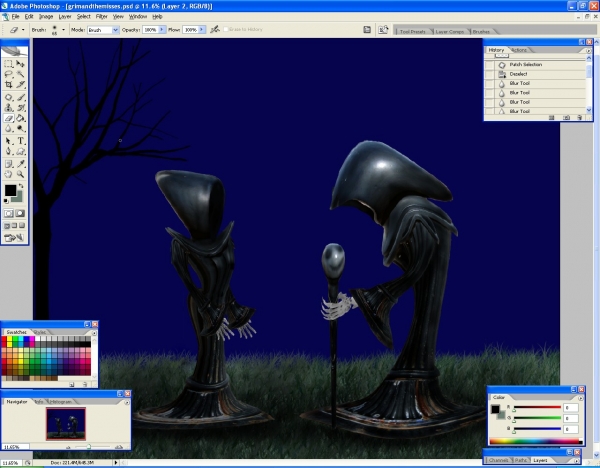Select the History Brush tool
600x468 pixels.
point(20,108)
